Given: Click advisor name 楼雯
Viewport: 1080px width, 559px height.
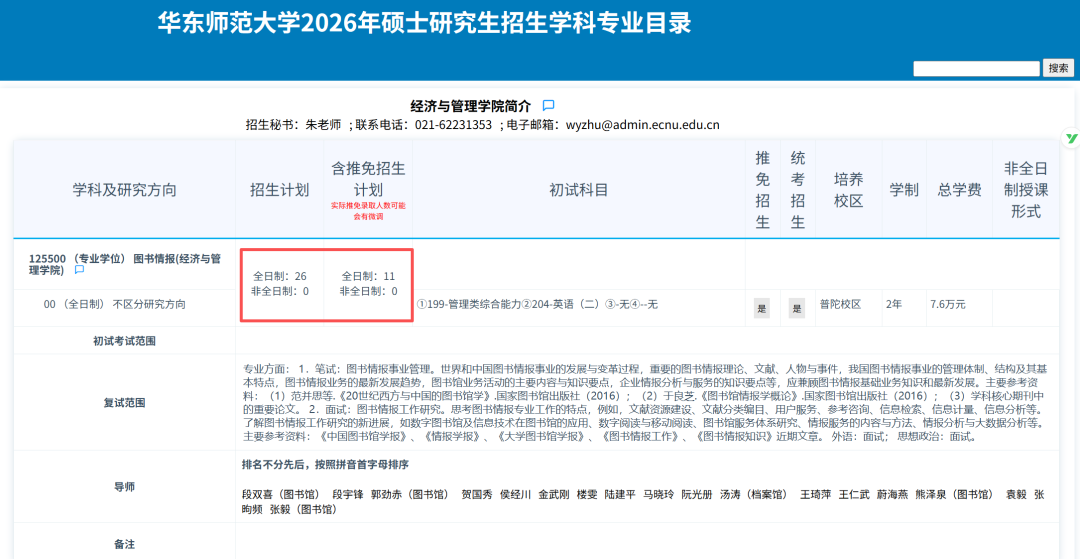Looking at the screenshot, I should click(588, 494).
